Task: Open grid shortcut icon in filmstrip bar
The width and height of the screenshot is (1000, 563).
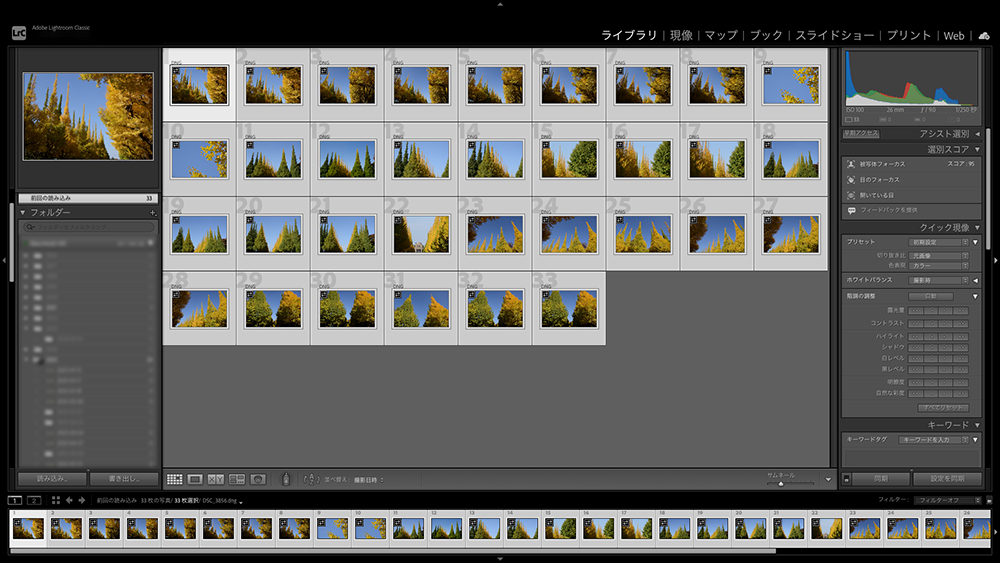Action: [x=55, y=501]
